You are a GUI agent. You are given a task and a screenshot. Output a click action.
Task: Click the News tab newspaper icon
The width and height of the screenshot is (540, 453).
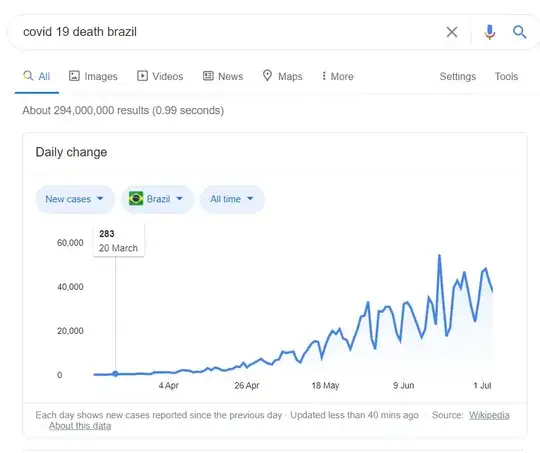coord(208,76)
